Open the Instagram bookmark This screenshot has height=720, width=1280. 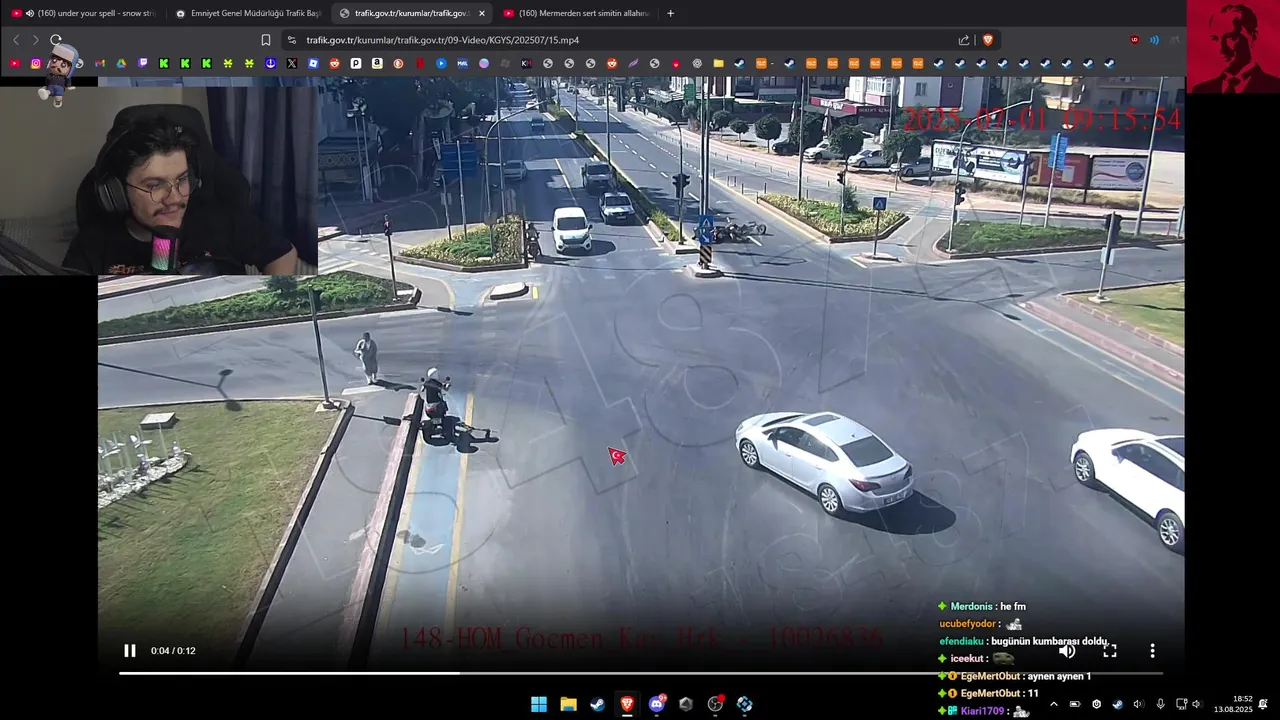point(36,63)
